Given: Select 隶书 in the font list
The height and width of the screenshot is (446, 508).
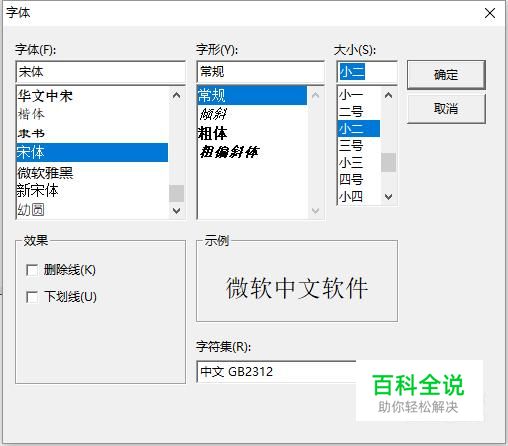Looking at the screenshot, I should (x=92, y=133).
